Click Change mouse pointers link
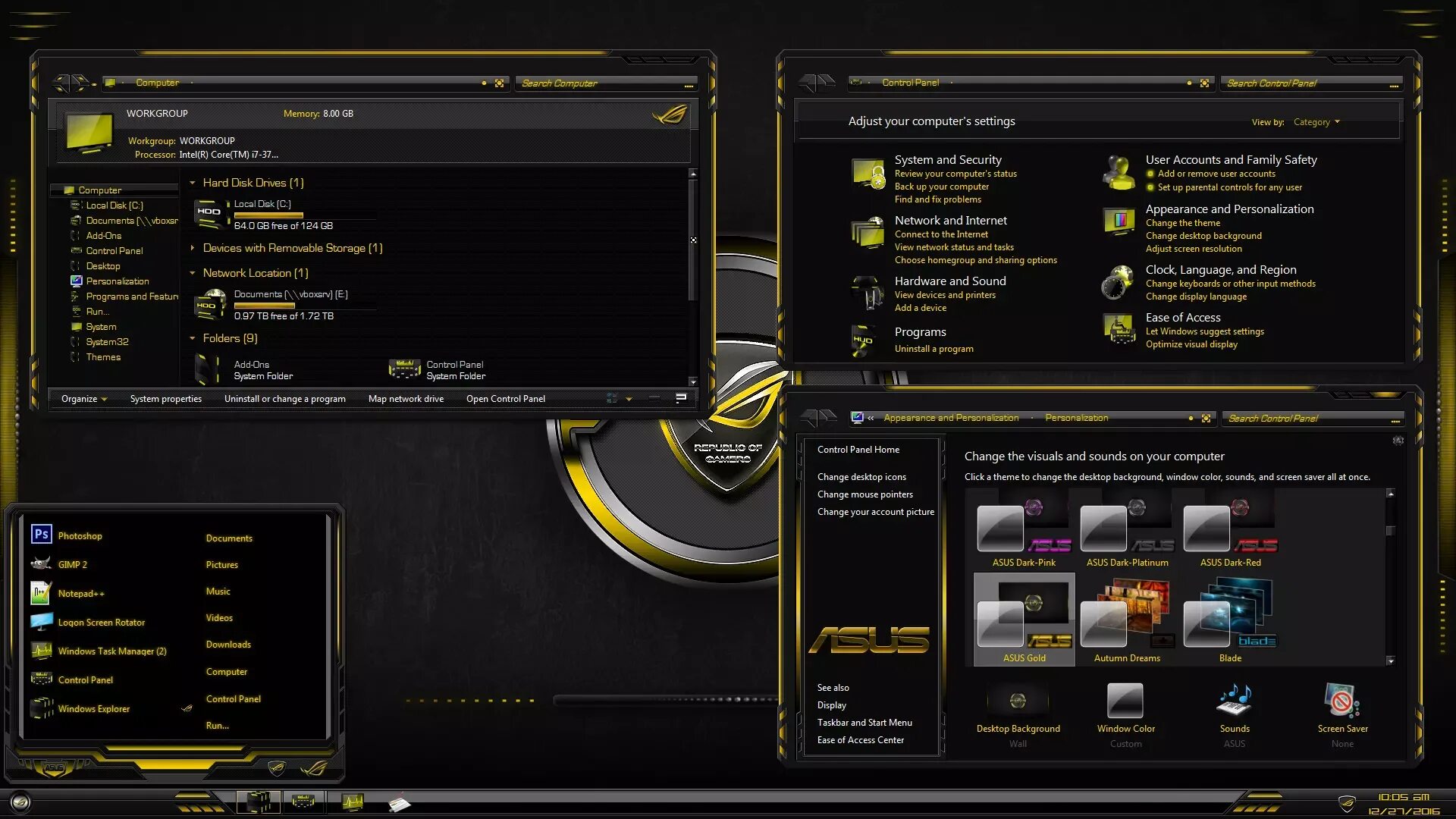 click(864, 494)
